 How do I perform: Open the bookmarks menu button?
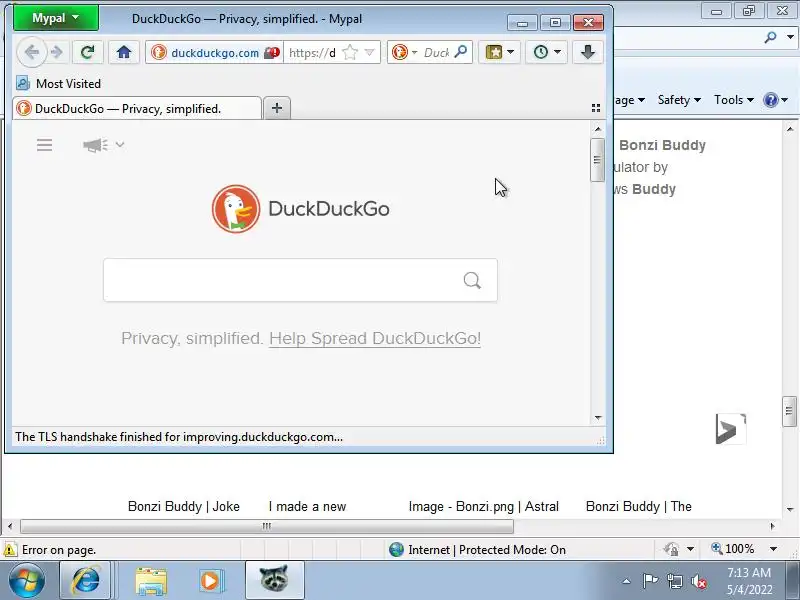[x=494, y=52]
